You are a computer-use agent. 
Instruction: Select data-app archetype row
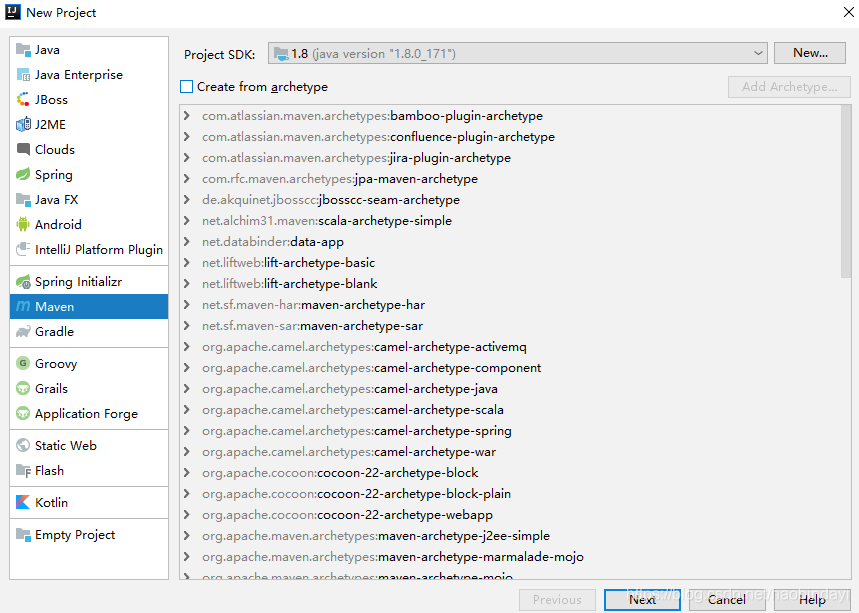[x=510, y=242]
